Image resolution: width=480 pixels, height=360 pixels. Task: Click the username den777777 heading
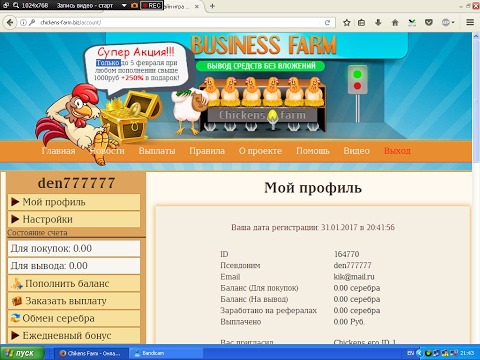coord(76,183)
